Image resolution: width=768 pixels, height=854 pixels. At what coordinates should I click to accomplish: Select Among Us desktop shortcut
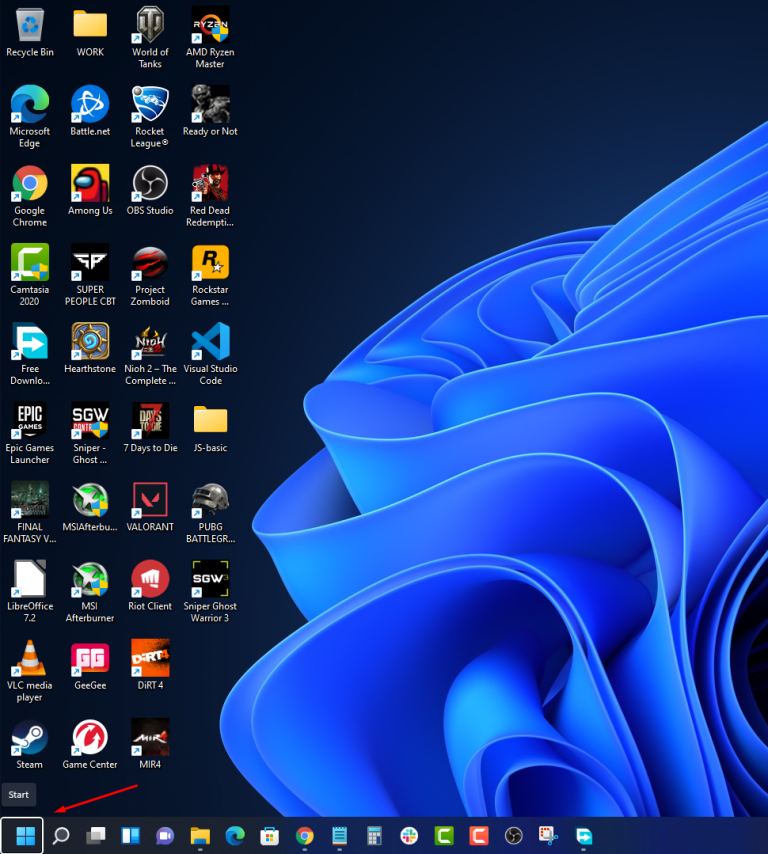click(x=90, y=191)
